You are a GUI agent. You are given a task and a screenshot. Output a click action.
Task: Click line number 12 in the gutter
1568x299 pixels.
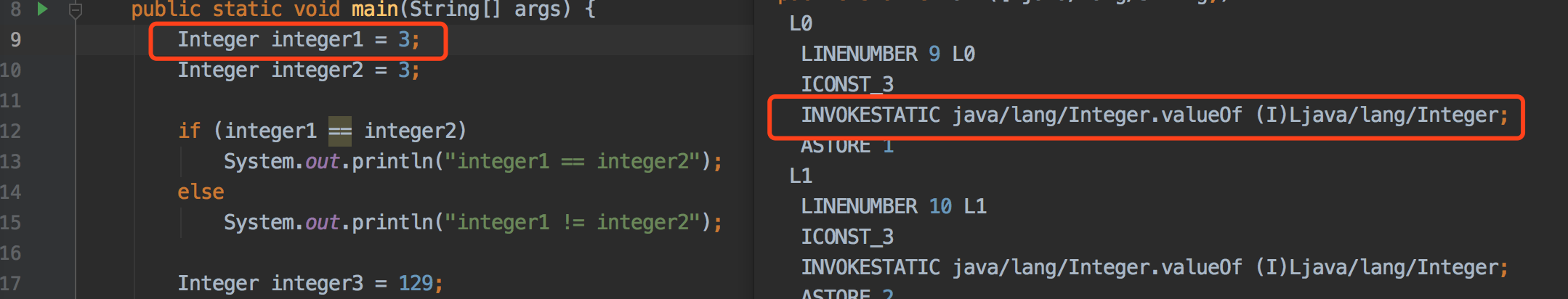[x=11, y=131]
